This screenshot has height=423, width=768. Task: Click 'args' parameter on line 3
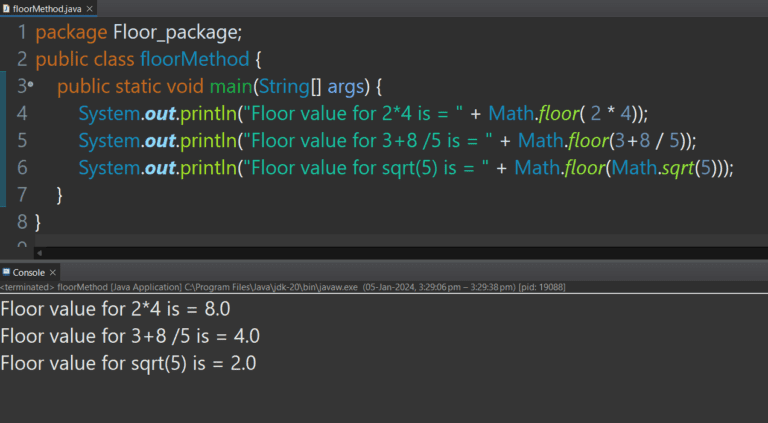(345, 88)
